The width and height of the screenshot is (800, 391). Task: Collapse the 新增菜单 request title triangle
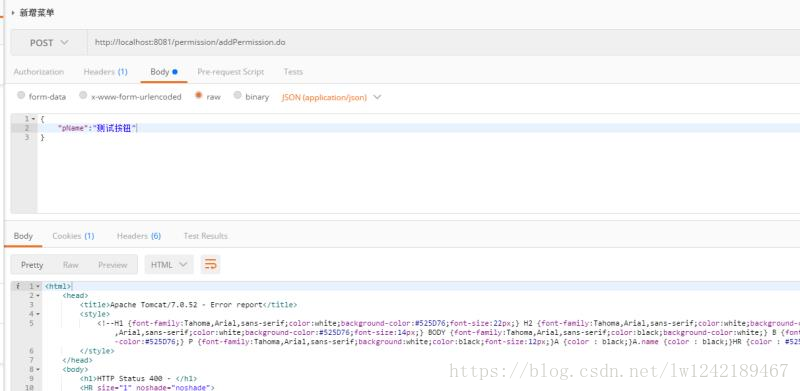coord(13,13)
